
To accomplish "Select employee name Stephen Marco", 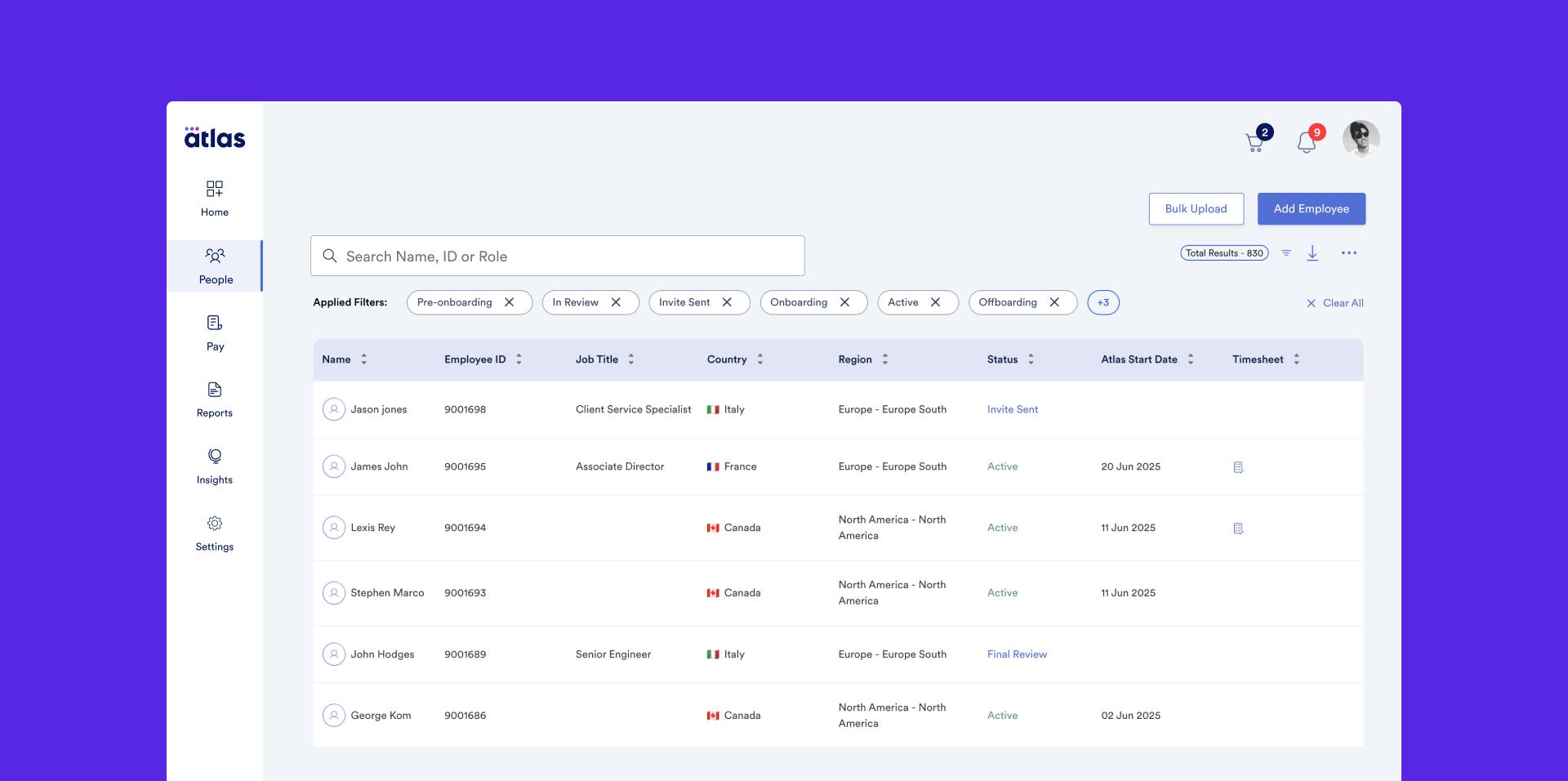I will 387,593.
